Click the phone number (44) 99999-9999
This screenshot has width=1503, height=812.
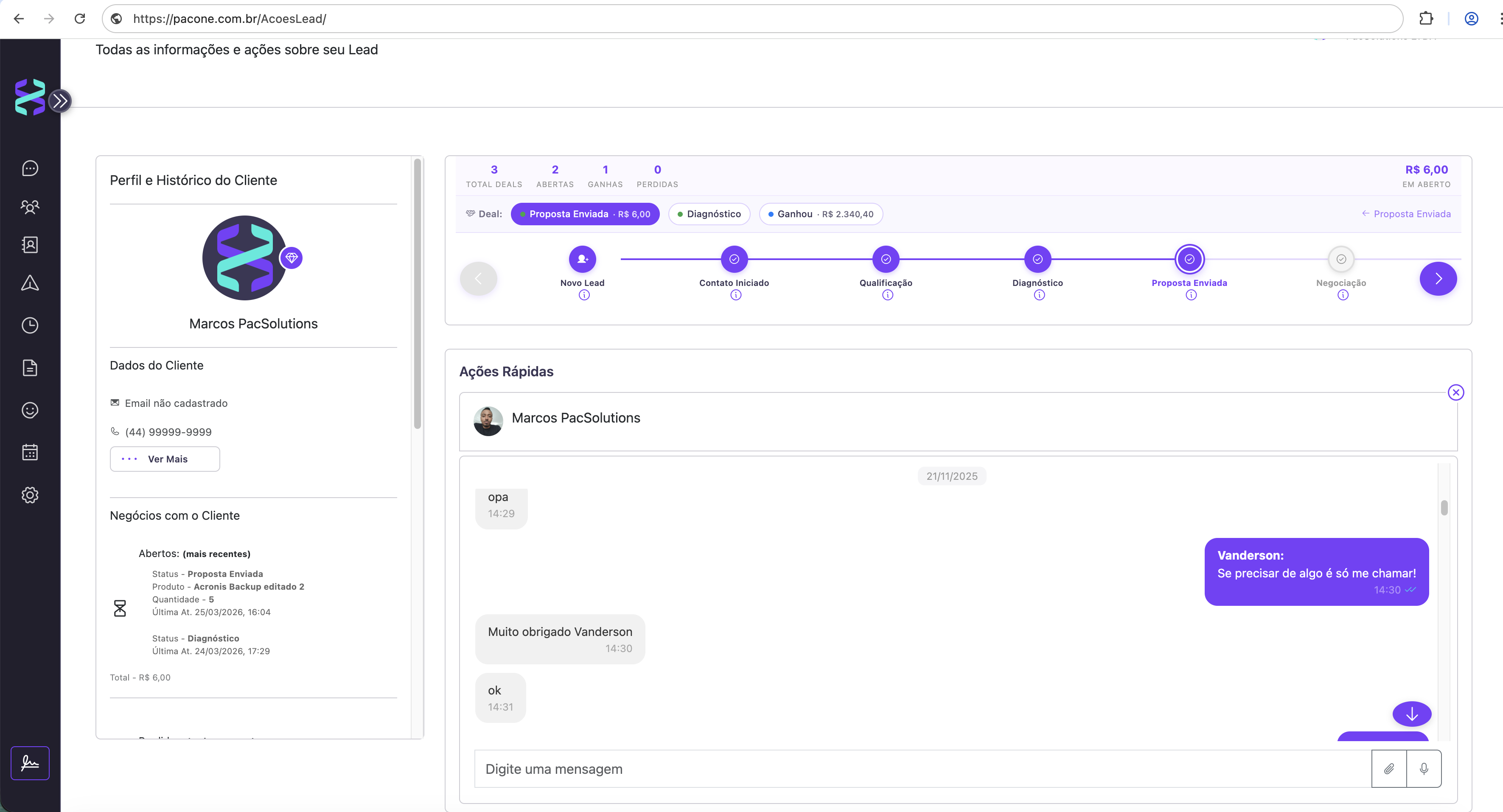(168, 432)
